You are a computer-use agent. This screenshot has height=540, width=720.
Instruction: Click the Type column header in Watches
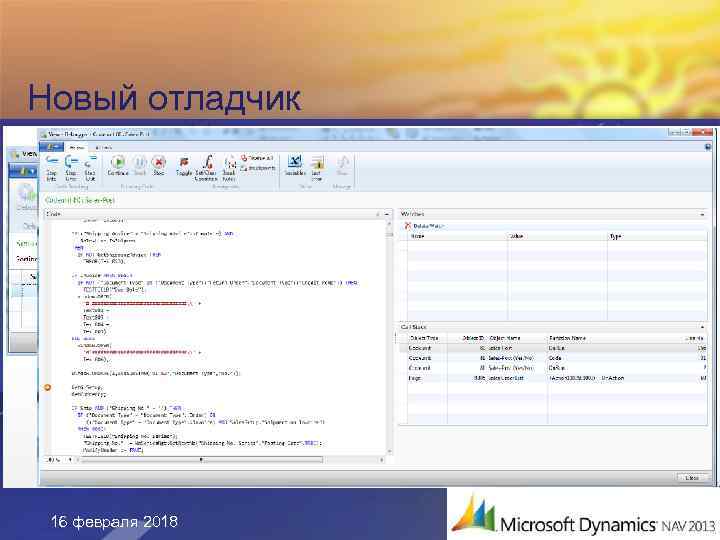pos(657,236)
